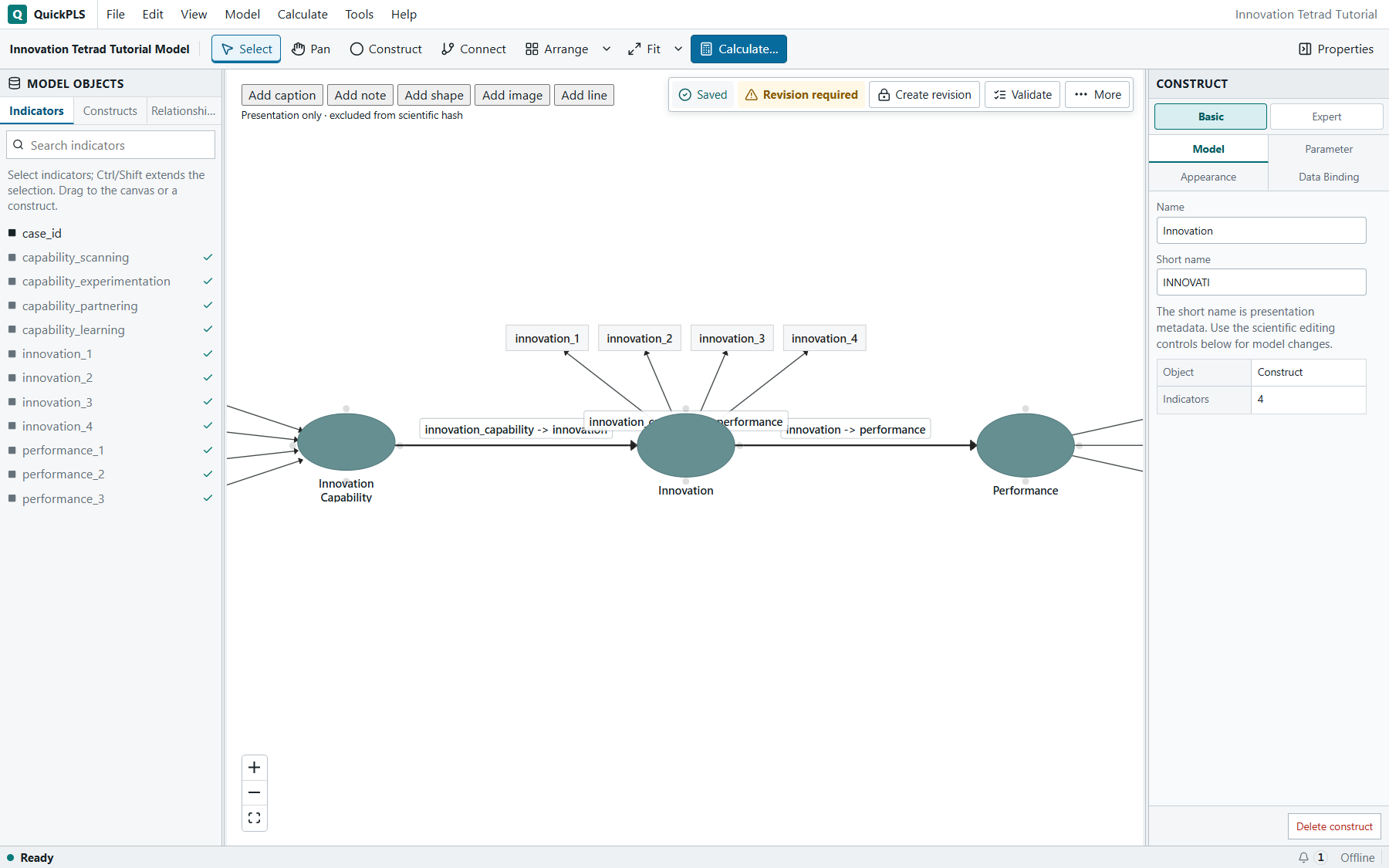Click the Saved status indicator
The image size is (1389, 868).
703,95
